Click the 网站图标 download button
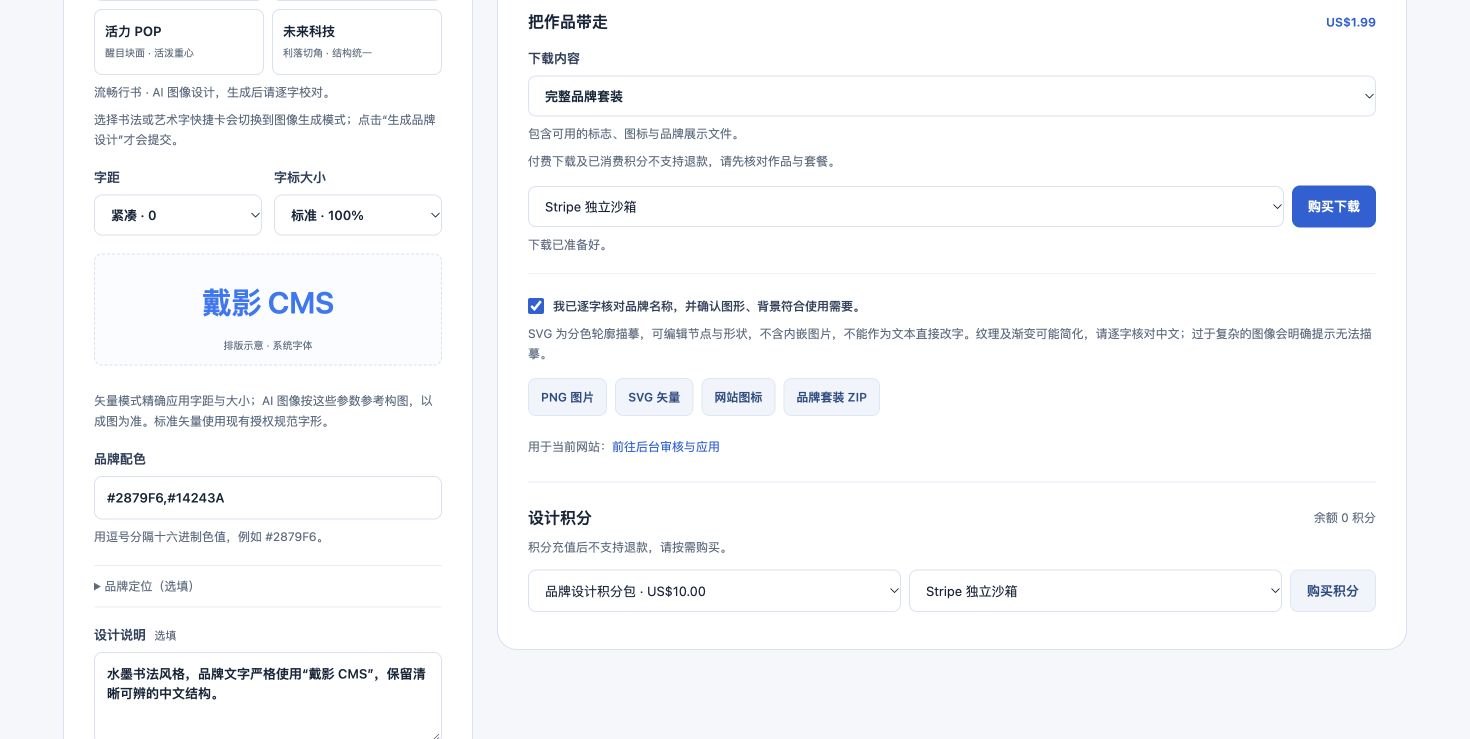The height and width of the screenshot is (739, 1470). (738, 397)
